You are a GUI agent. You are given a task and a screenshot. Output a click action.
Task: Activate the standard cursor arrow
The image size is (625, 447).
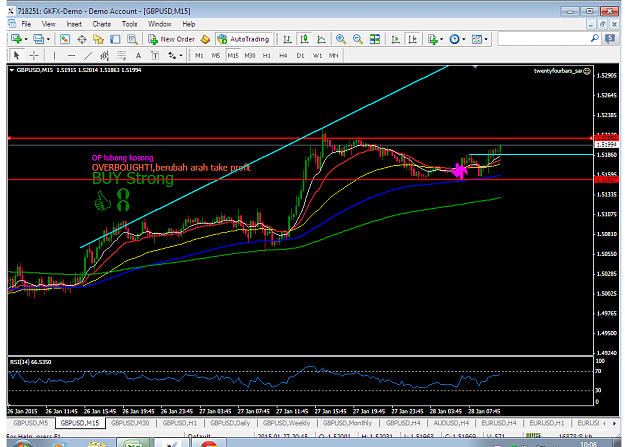click(16, 56)
